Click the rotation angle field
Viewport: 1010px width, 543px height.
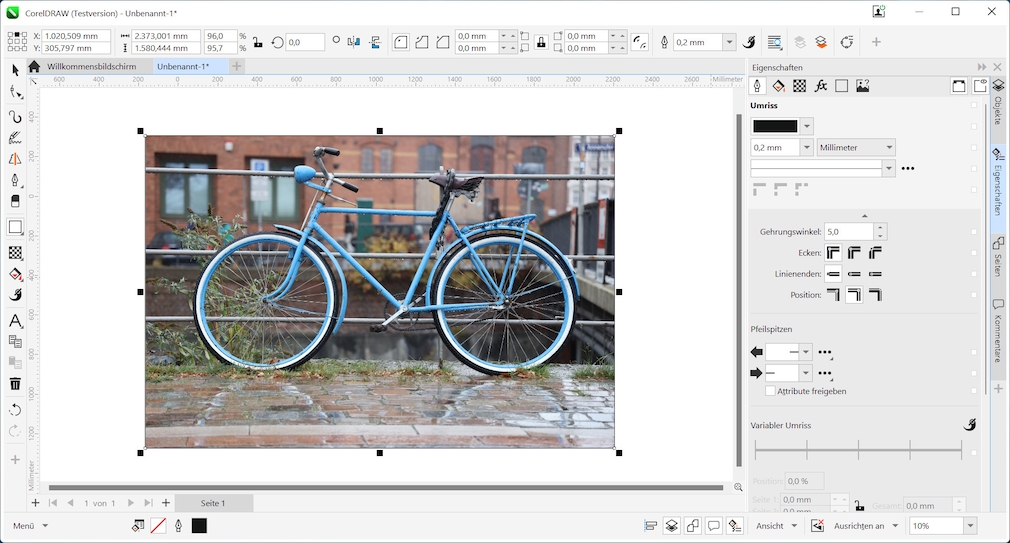tap(304, 43)
